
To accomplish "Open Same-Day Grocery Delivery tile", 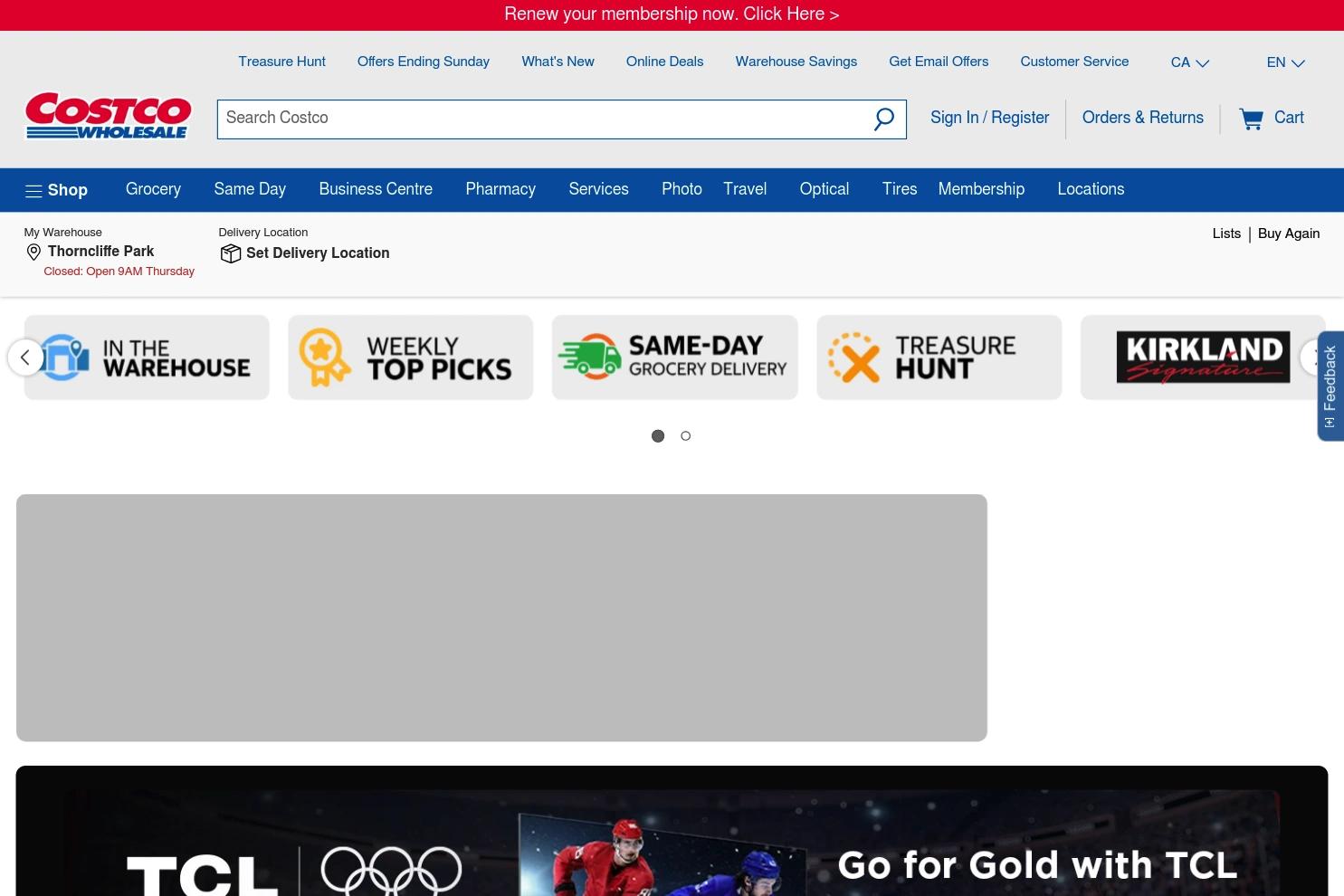I will [x=675, y=357].
